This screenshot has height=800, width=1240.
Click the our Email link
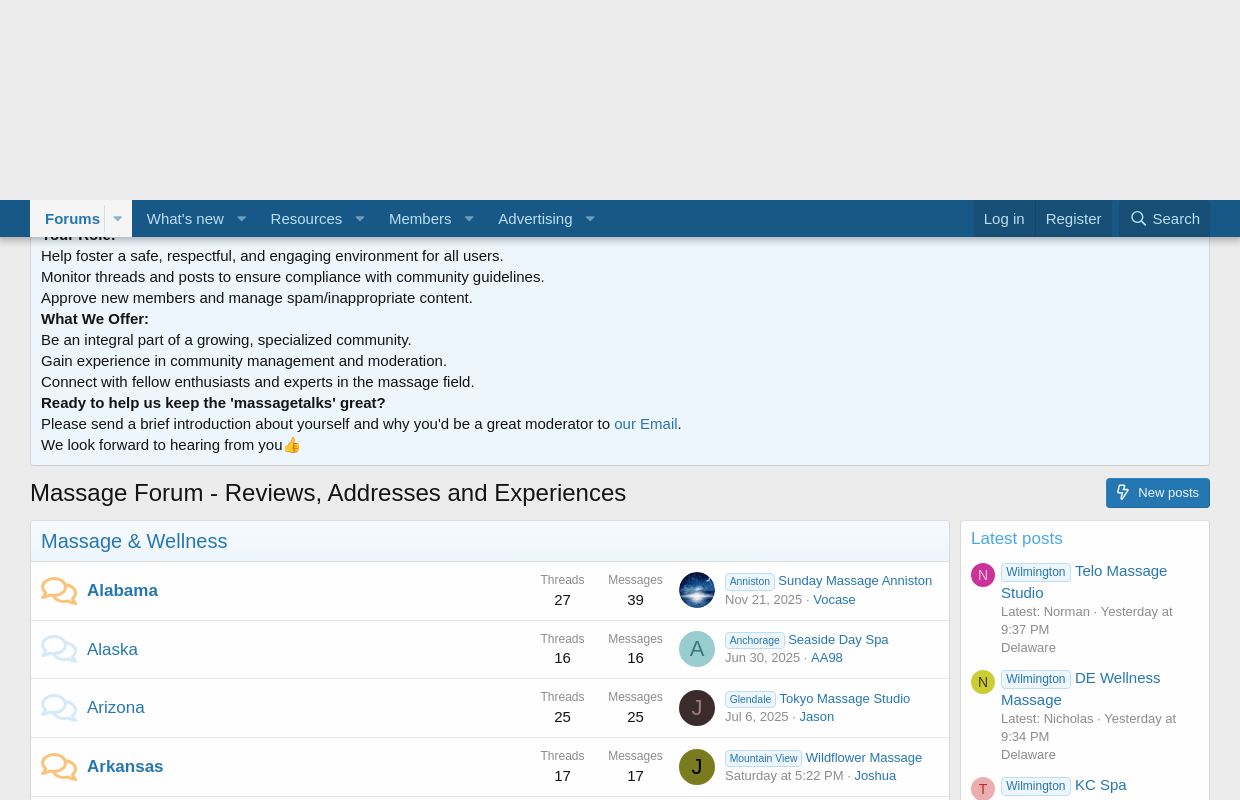coord(645,423)
